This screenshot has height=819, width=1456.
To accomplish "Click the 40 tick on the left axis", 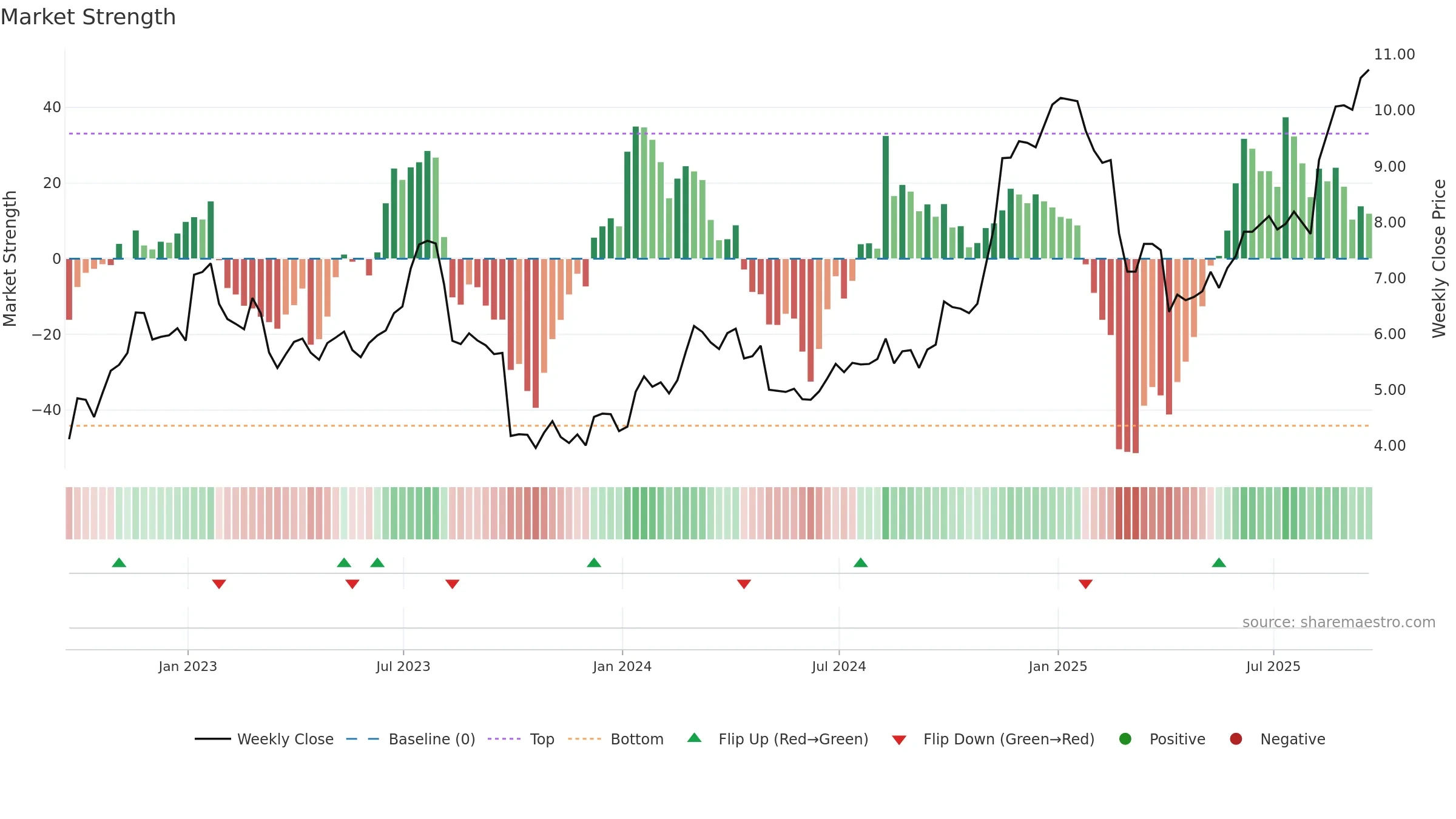I will coord(52,107).
